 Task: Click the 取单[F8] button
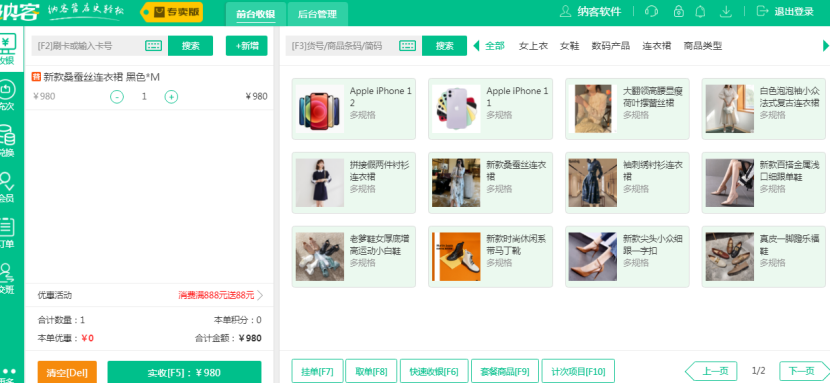coord(371,371)
